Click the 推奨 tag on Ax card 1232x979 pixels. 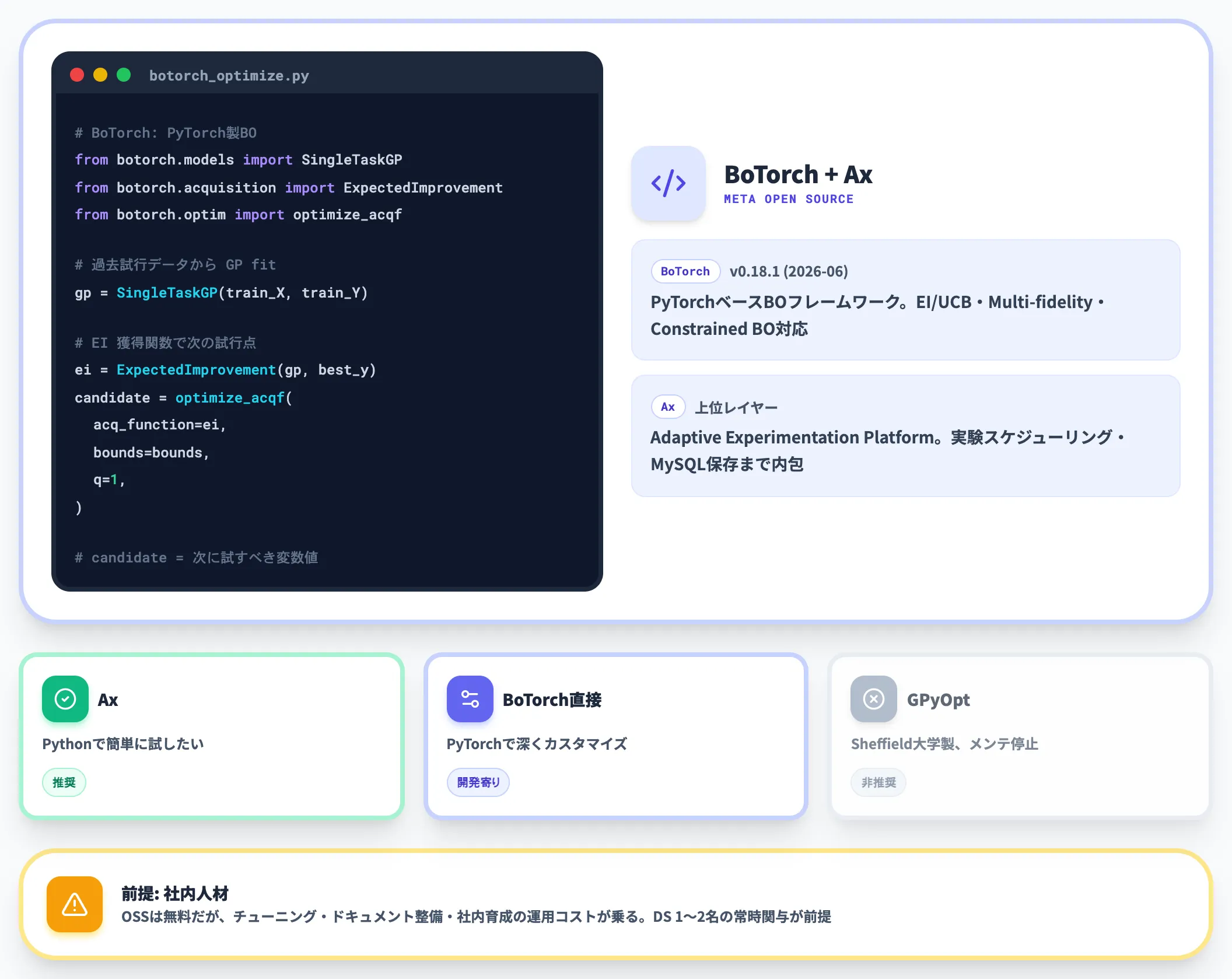(64, 782)
